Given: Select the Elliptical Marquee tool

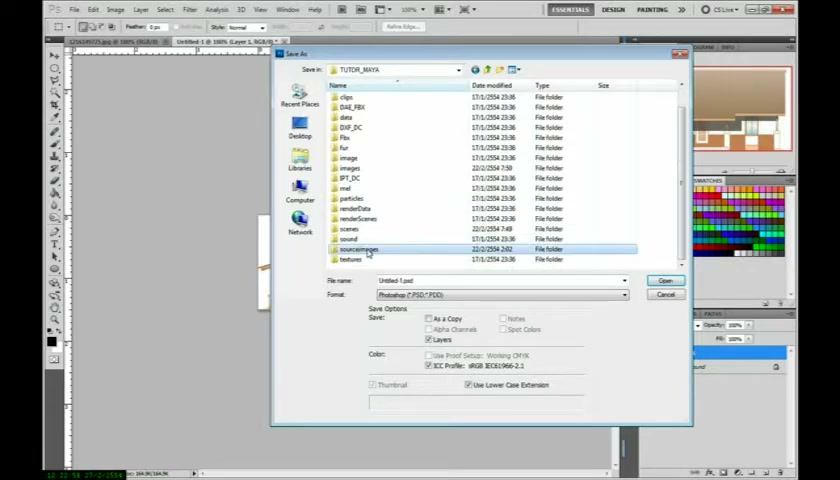Looking at the screenshot, I should [55, 69].
